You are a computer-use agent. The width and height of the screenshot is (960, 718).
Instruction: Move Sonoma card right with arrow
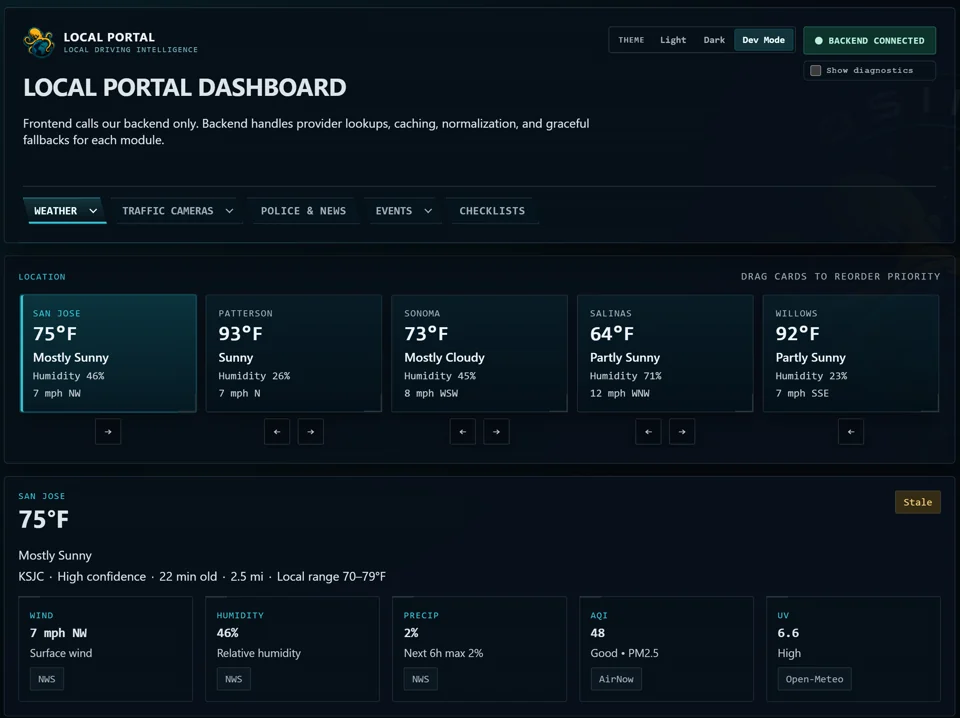pos(496,432)
